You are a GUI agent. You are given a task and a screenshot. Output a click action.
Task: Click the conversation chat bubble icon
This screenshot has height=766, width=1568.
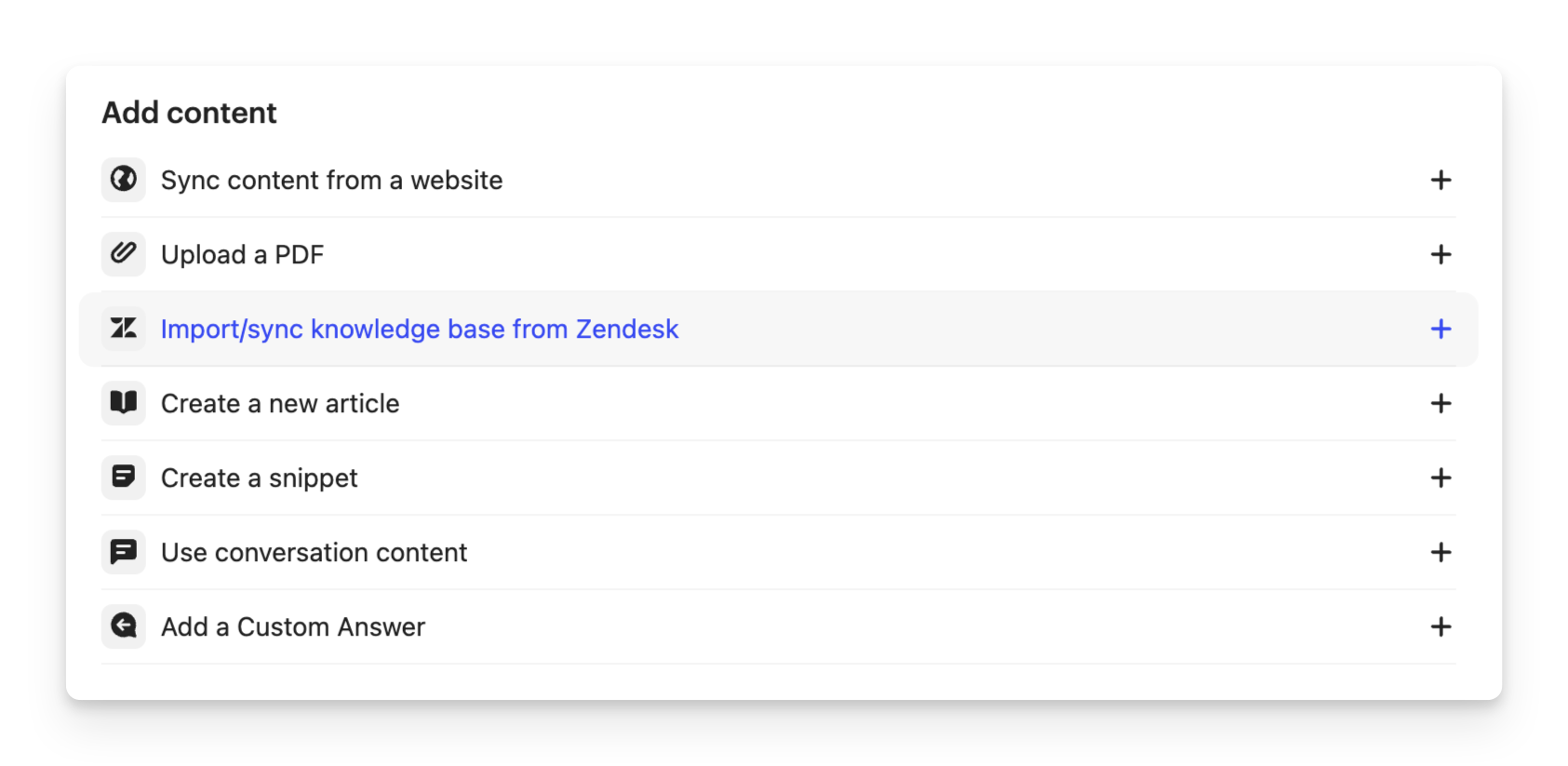(124, 551)
